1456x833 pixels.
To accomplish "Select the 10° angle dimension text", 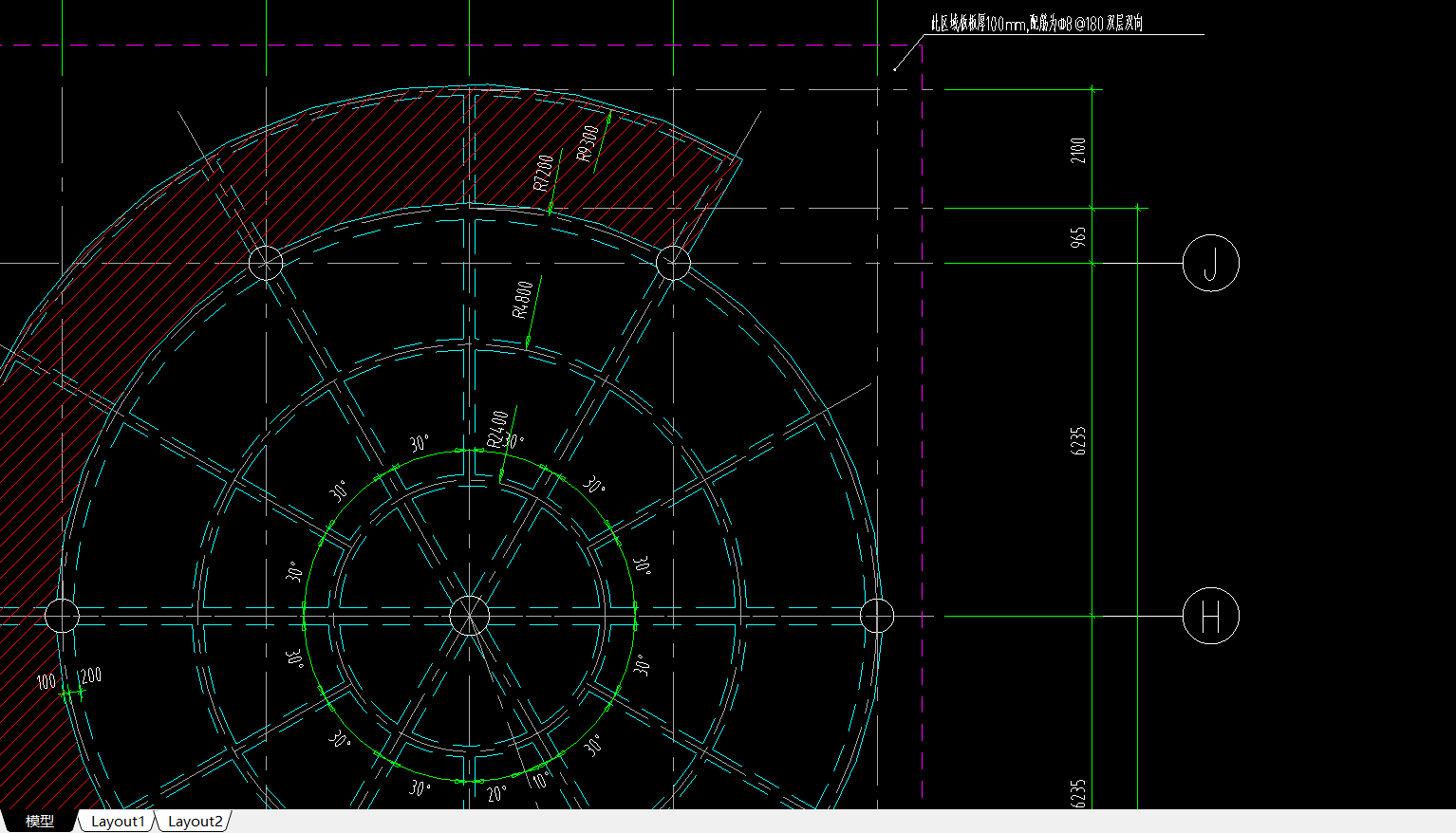I will point(540,781).
